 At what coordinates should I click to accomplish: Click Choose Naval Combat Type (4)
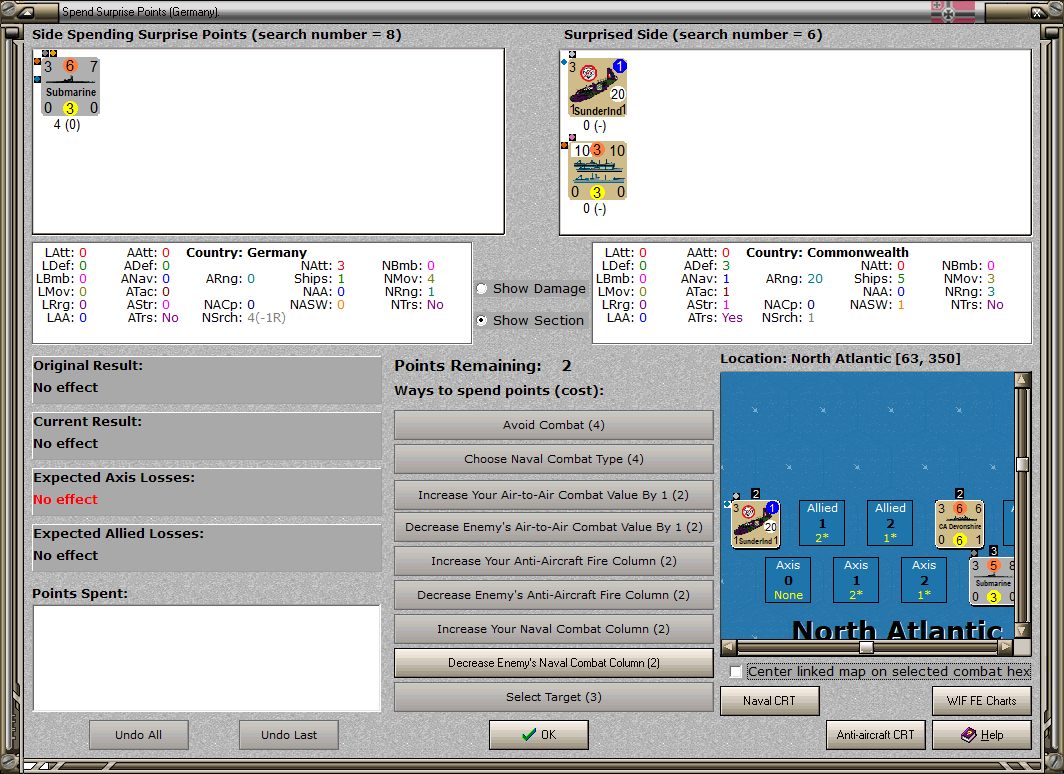(x=554, y=459)
